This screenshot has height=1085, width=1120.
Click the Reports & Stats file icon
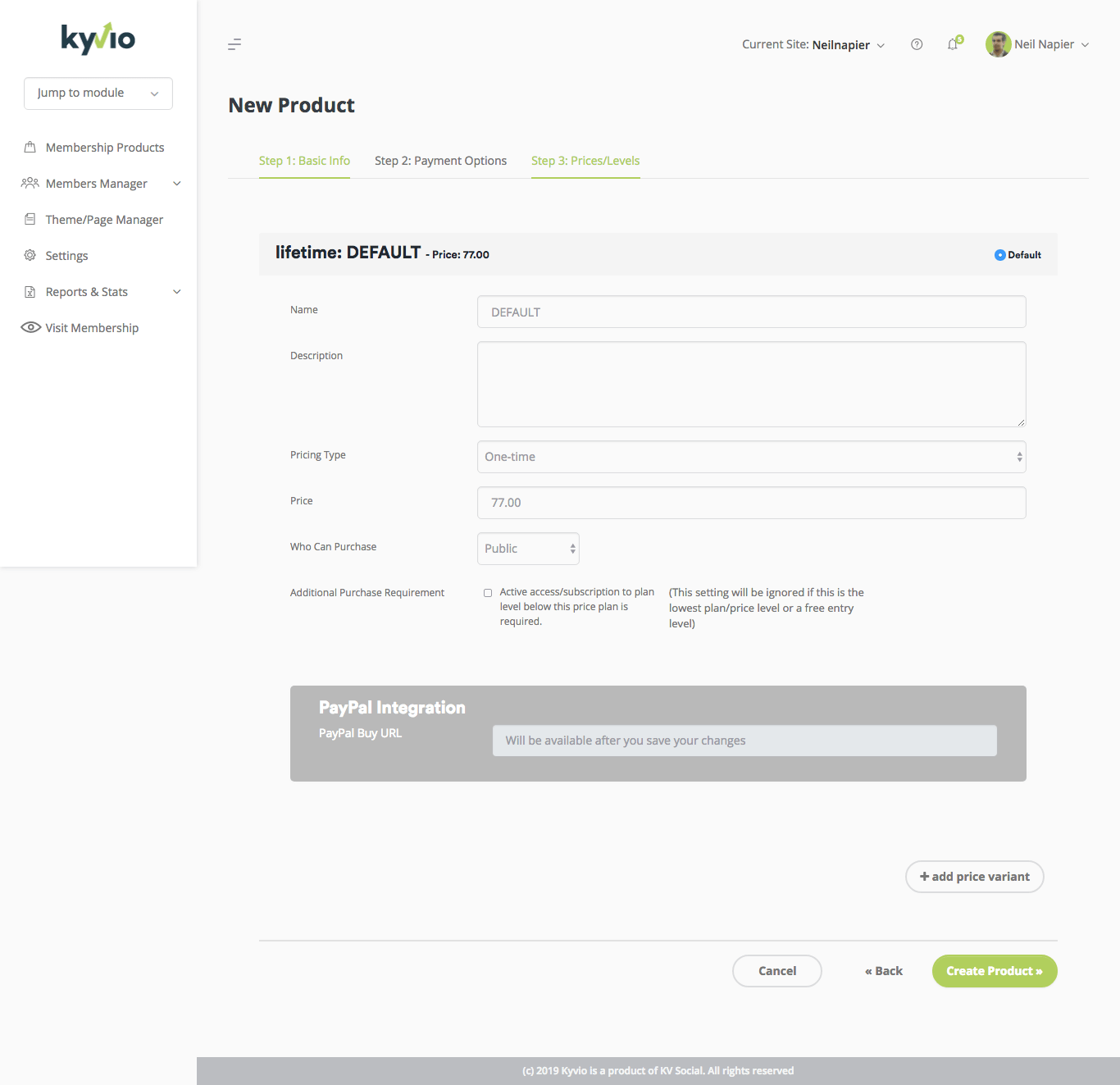point(30,291)
